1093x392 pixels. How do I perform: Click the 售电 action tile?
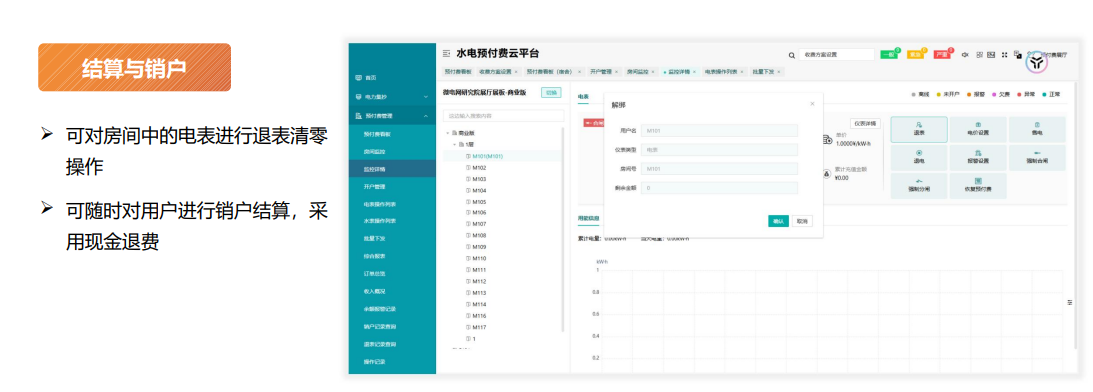pyautogui.click(x=1037, y=129)
